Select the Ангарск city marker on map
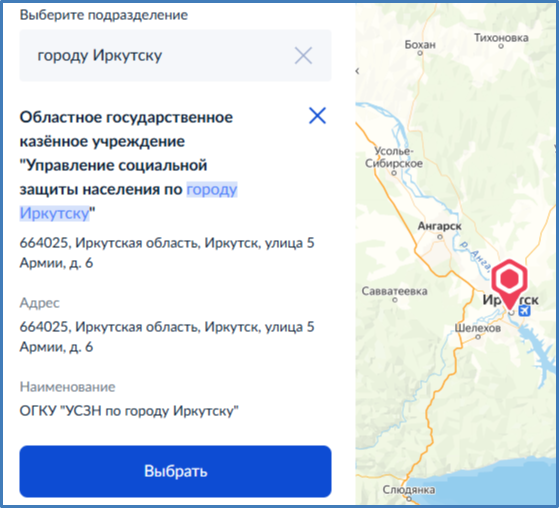Image resolution: width=559 pixels, height=508 pixels. coord(440,237)
